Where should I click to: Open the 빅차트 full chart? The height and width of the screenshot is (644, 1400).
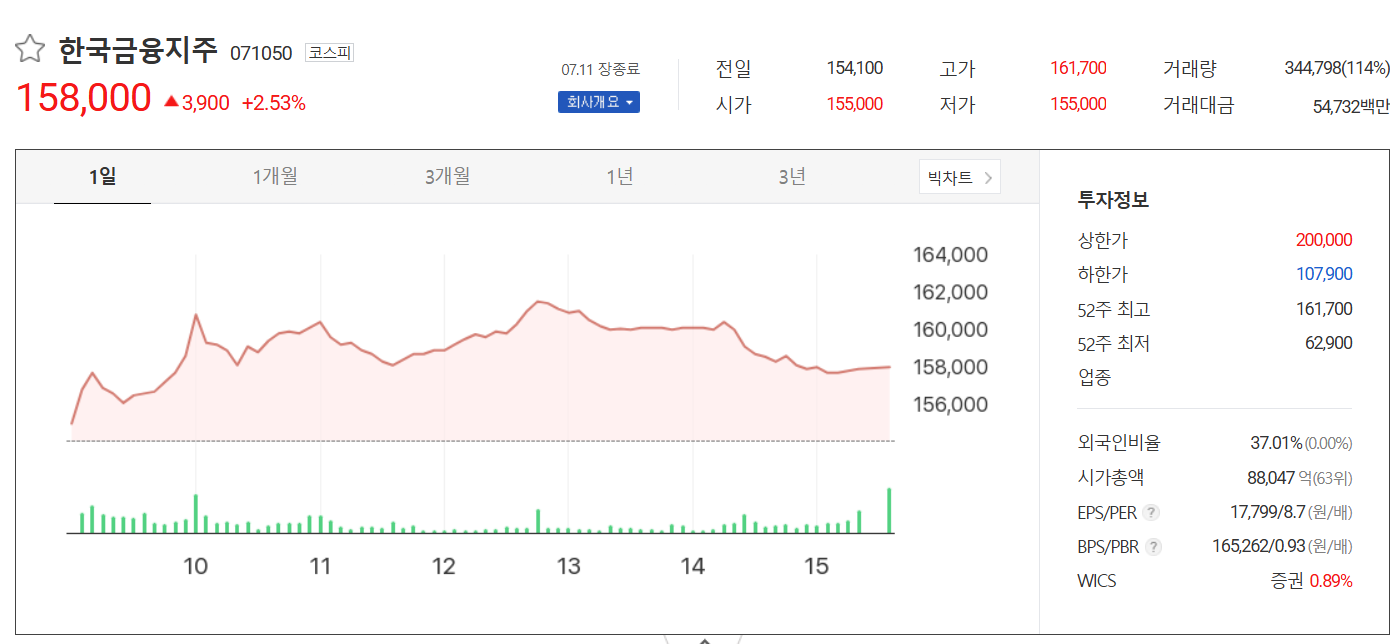click(x=960, y=178)
